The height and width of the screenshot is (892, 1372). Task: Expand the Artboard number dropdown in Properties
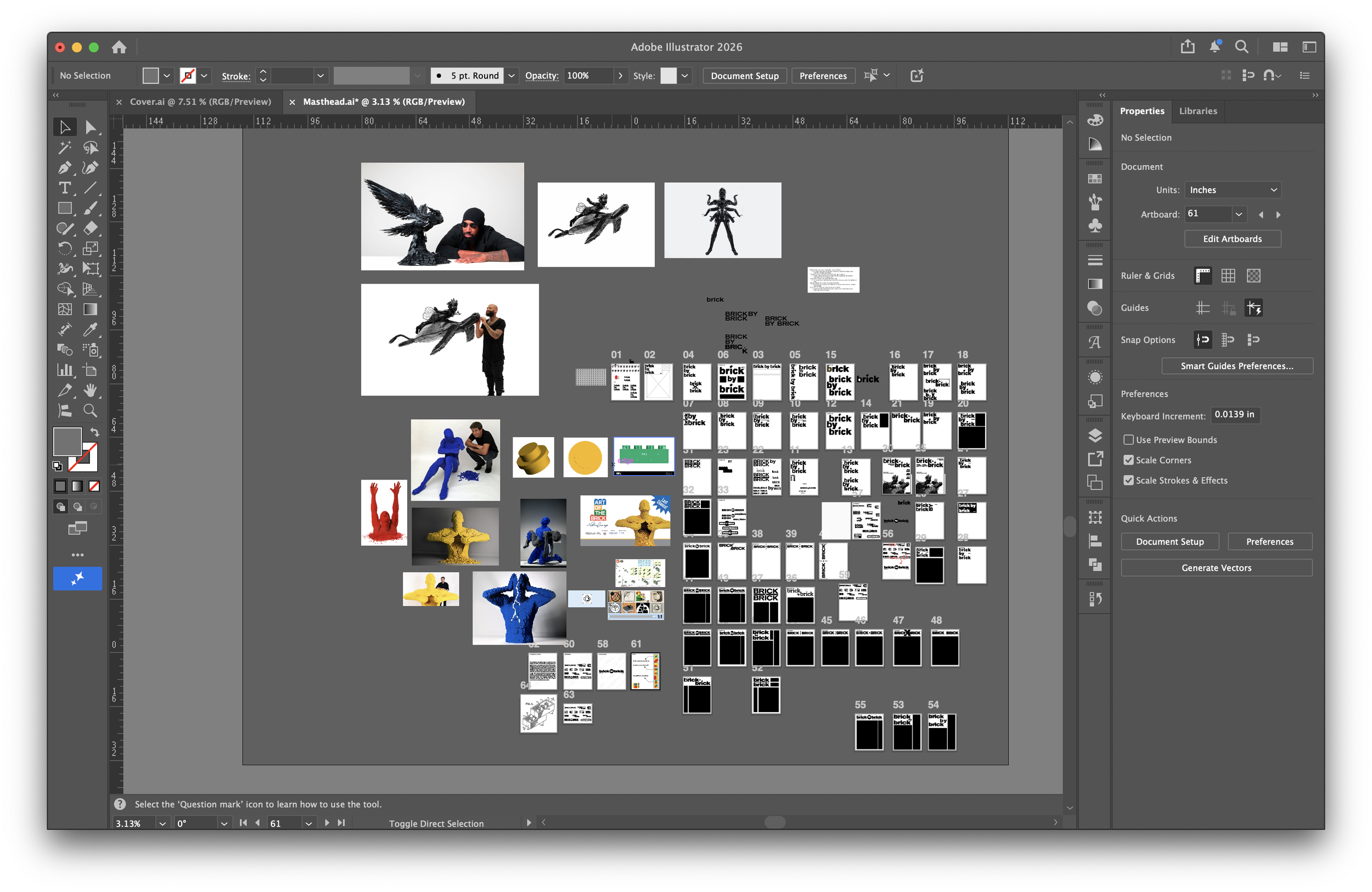click(1238, 214)
